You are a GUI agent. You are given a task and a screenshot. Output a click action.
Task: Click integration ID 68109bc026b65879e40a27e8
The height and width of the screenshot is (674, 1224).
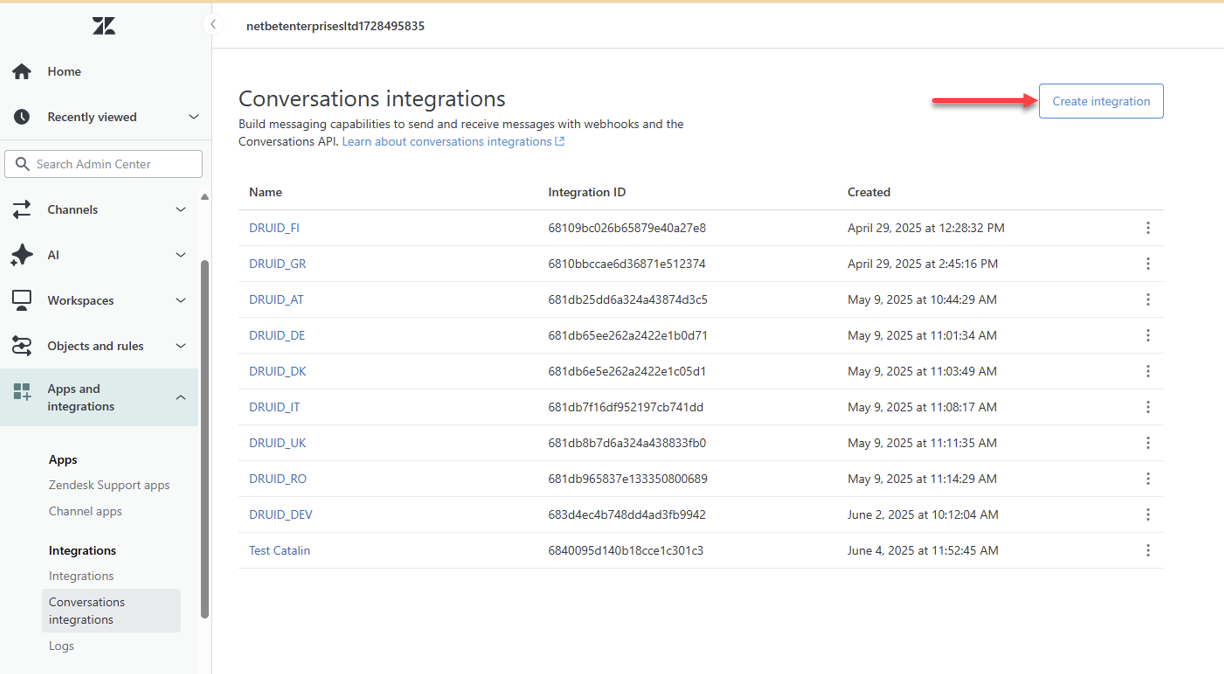pos(627,228)
